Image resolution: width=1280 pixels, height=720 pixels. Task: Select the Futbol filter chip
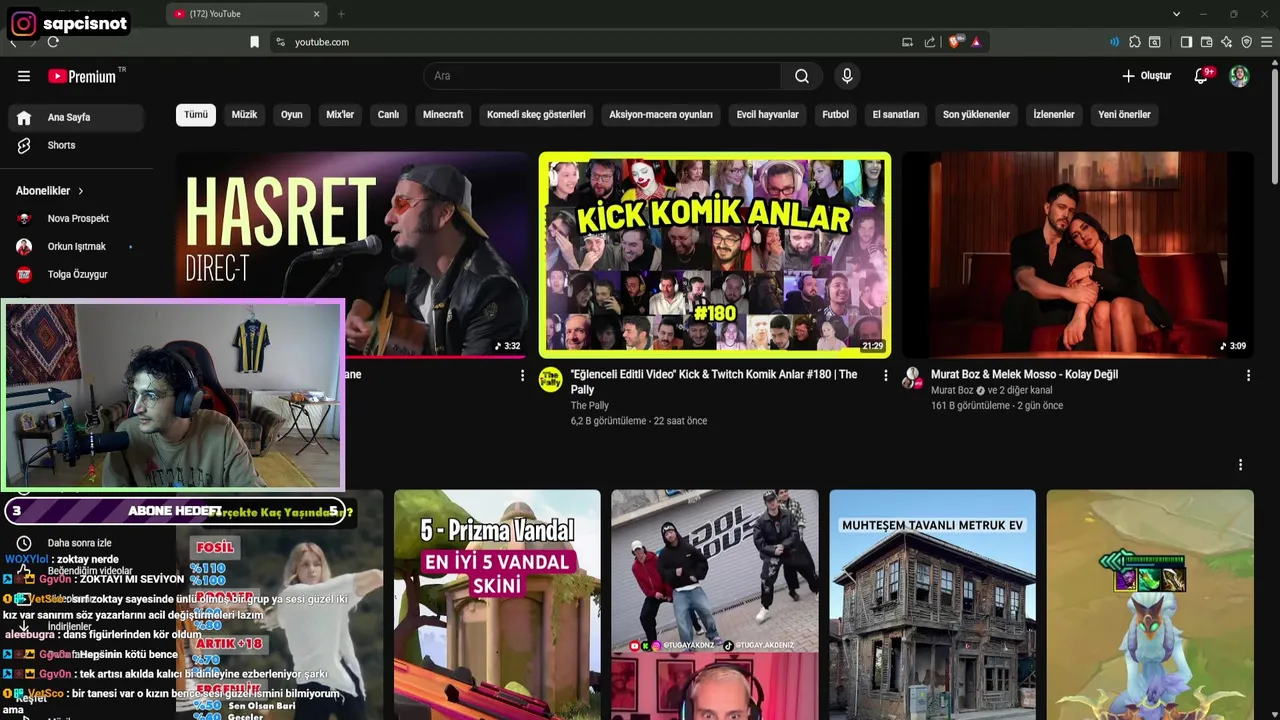835,115
